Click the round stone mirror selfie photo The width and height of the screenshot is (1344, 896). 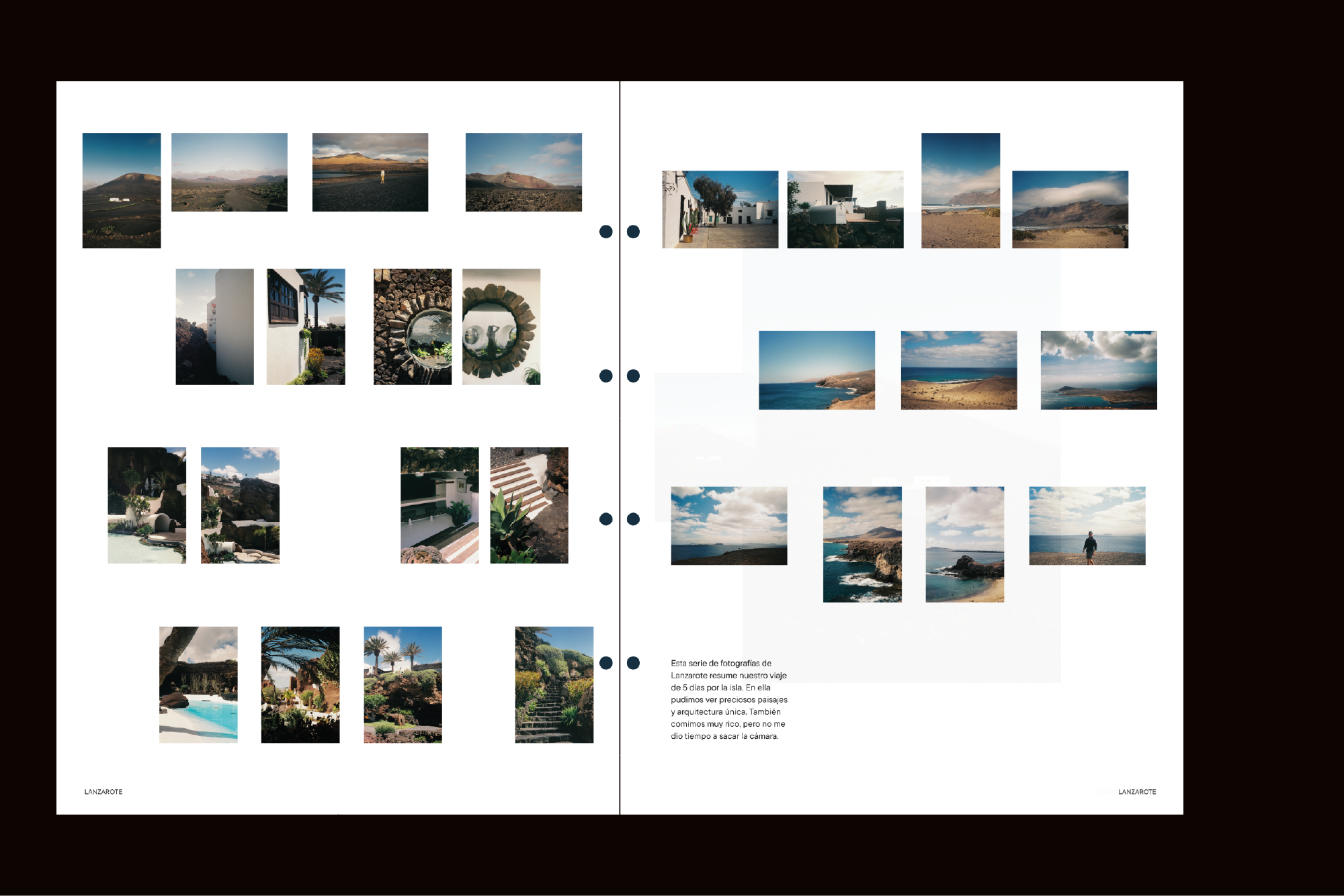tap(501, 326)
